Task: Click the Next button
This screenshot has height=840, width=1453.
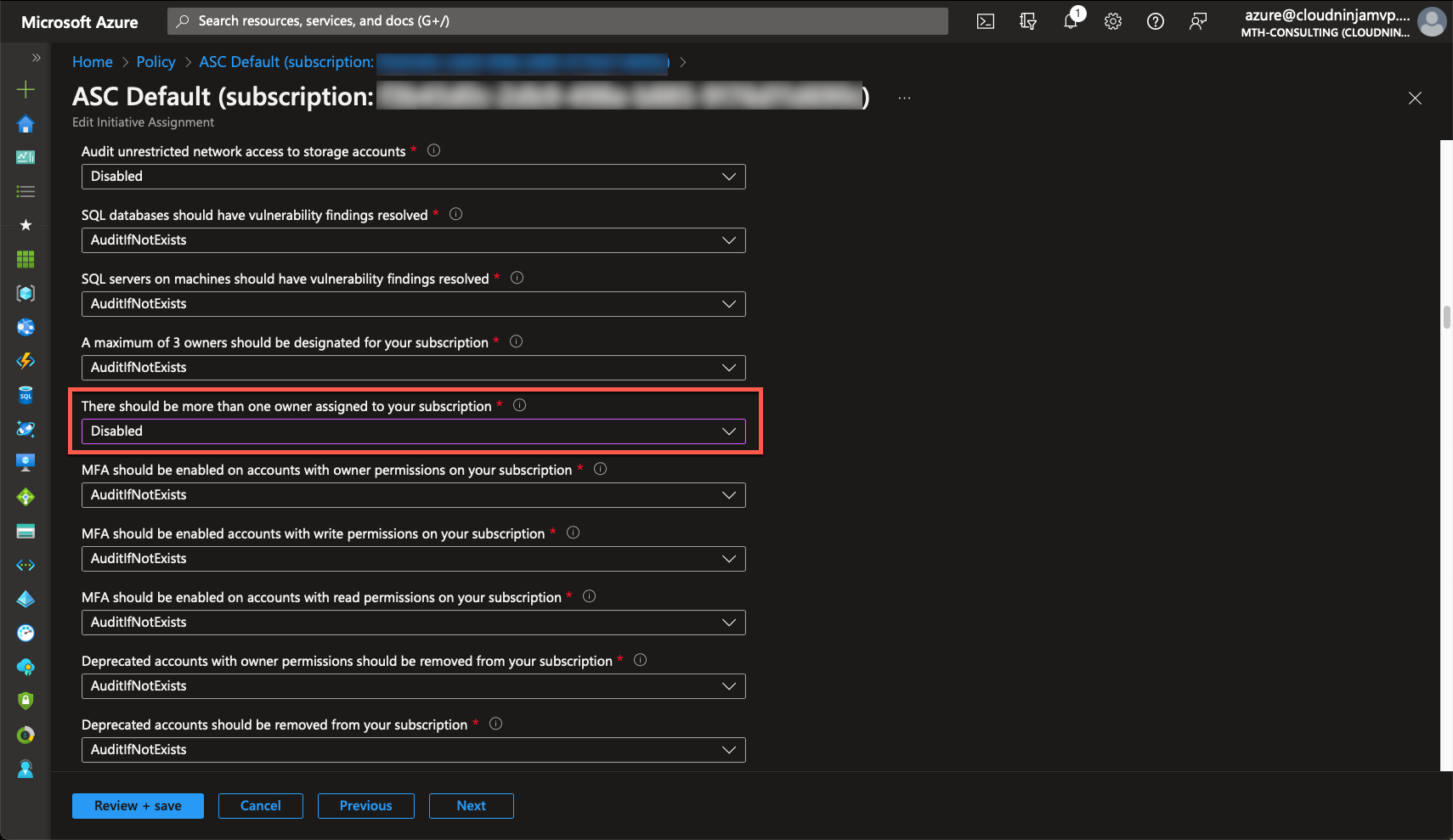Action: point(472,806)
